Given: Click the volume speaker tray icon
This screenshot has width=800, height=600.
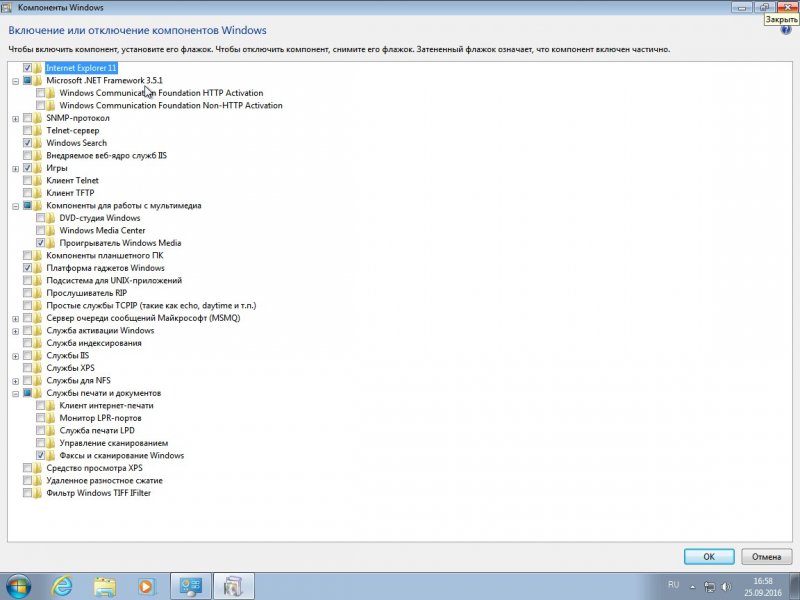Looking at the screenshot, I should point(727,587).
